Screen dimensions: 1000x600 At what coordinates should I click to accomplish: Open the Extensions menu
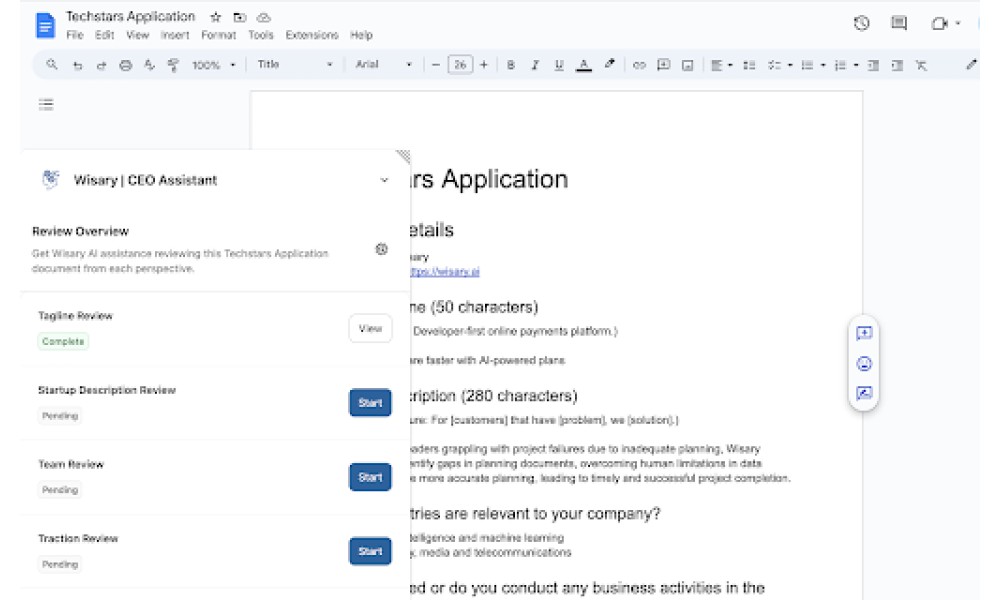point(312,35)
